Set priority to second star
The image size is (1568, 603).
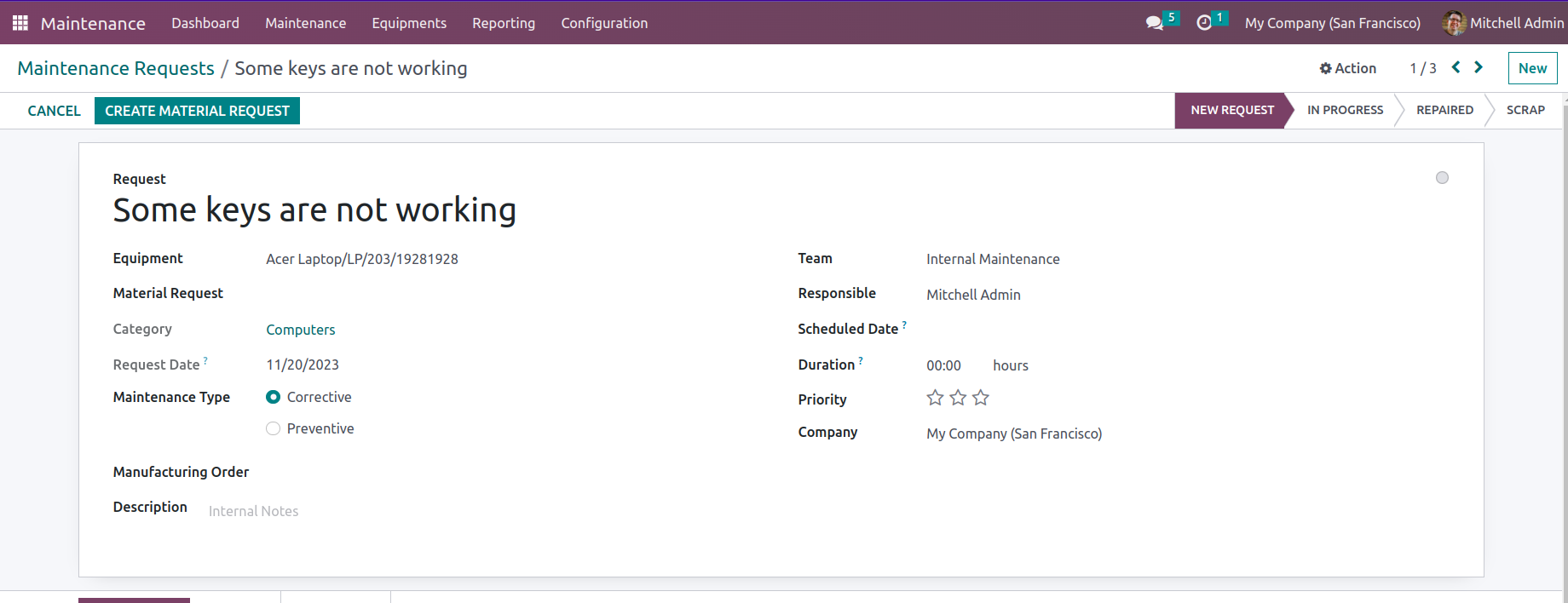[x=958, y=398]
